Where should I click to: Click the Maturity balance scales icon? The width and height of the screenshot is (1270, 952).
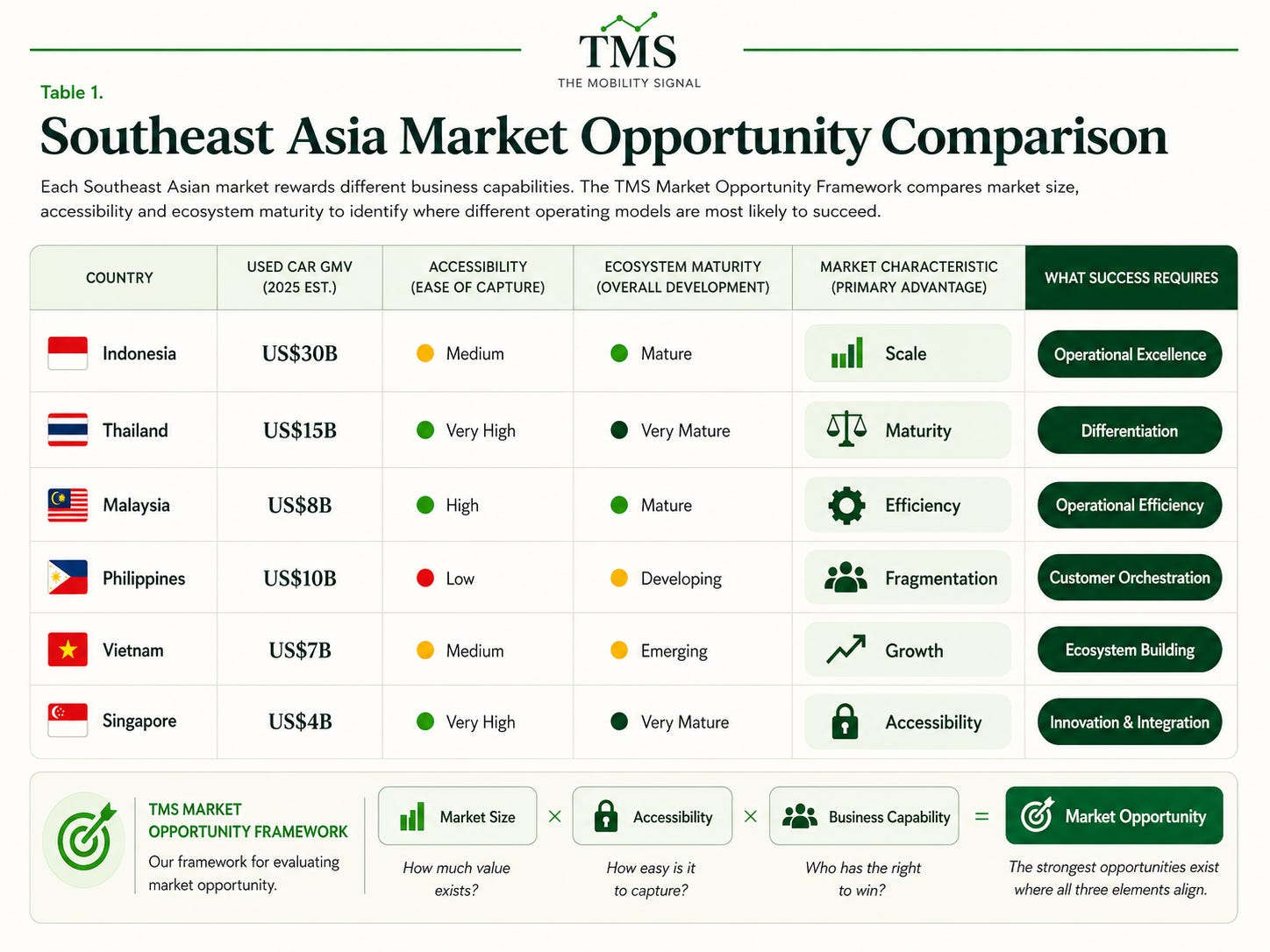[846, 430]
